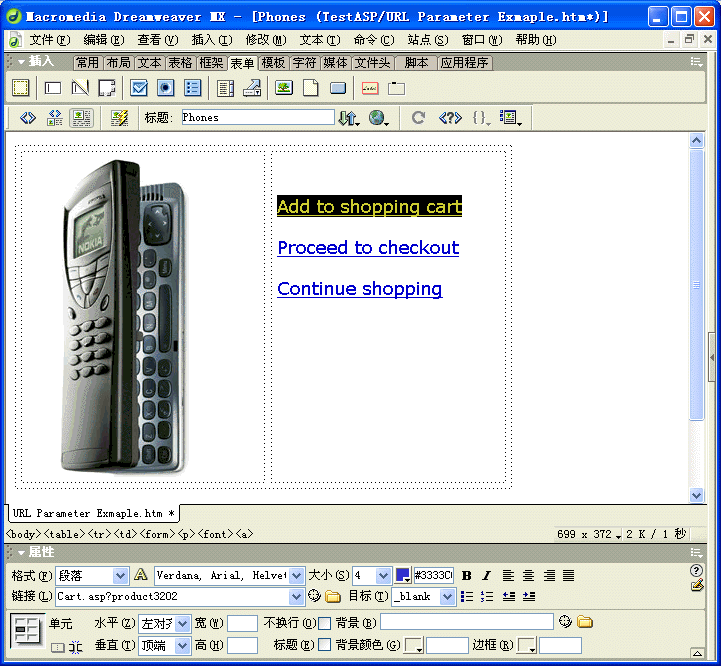Toggle Live Data view
The height and width of the screenshot is (666, 721).
coord(120,118)
